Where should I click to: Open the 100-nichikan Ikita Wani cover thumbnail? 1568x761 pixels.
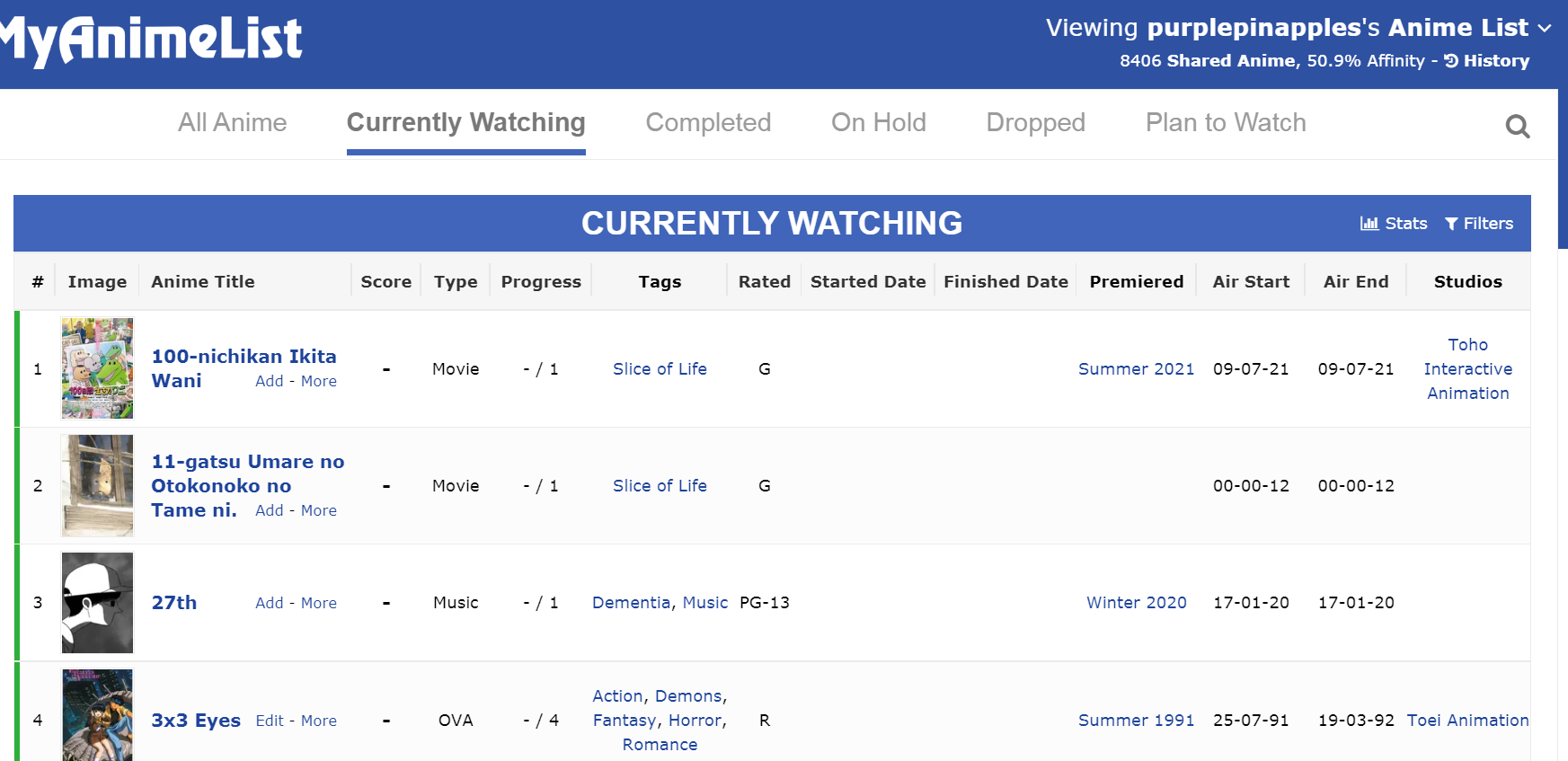tap(97, 368)
